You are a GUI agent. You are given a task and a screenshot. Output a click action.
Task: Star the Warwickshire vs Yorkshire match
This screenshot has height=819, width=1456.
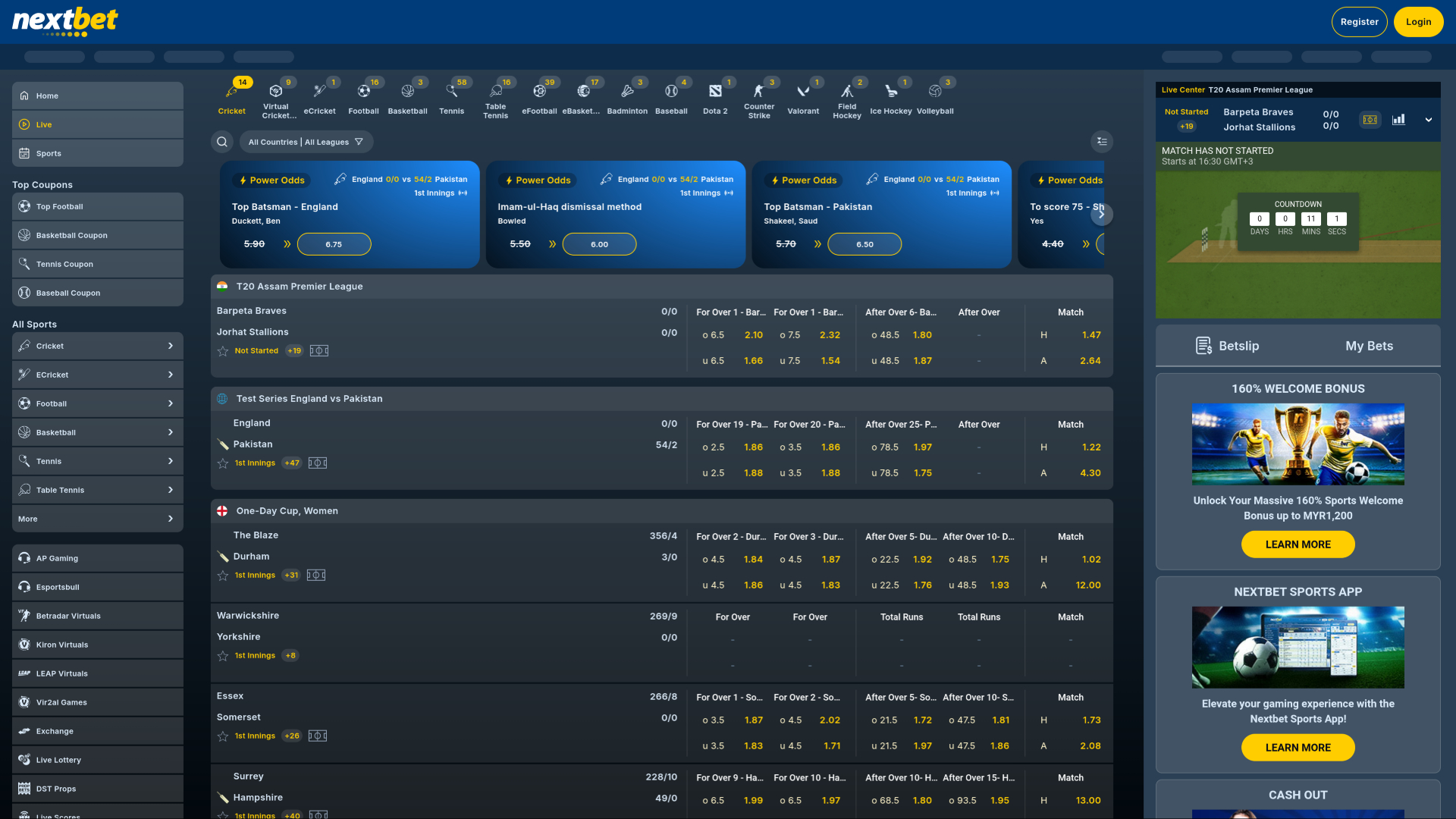pyautogui.click(x=223, y=656)
